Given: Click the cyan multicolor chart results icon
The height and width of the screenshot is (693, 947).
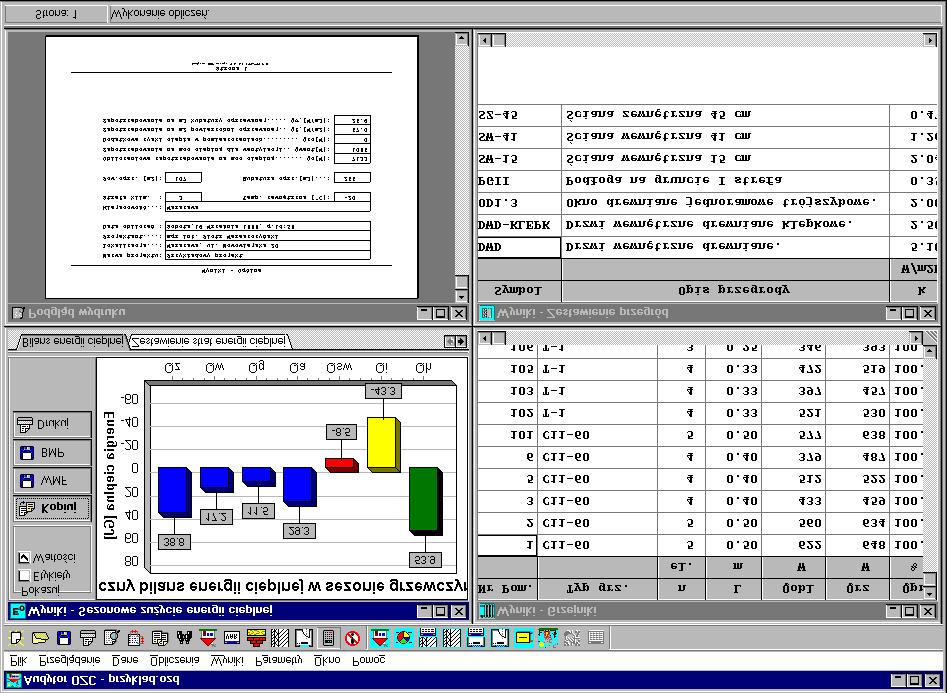Looking at the screenshot, I should click(x=548, y=637).
